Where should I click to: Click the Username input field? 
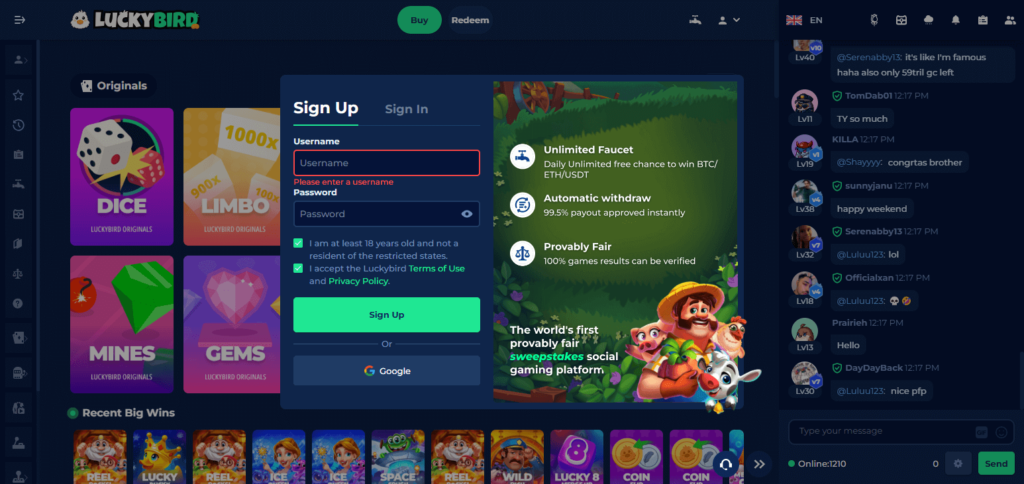[387, 163]
